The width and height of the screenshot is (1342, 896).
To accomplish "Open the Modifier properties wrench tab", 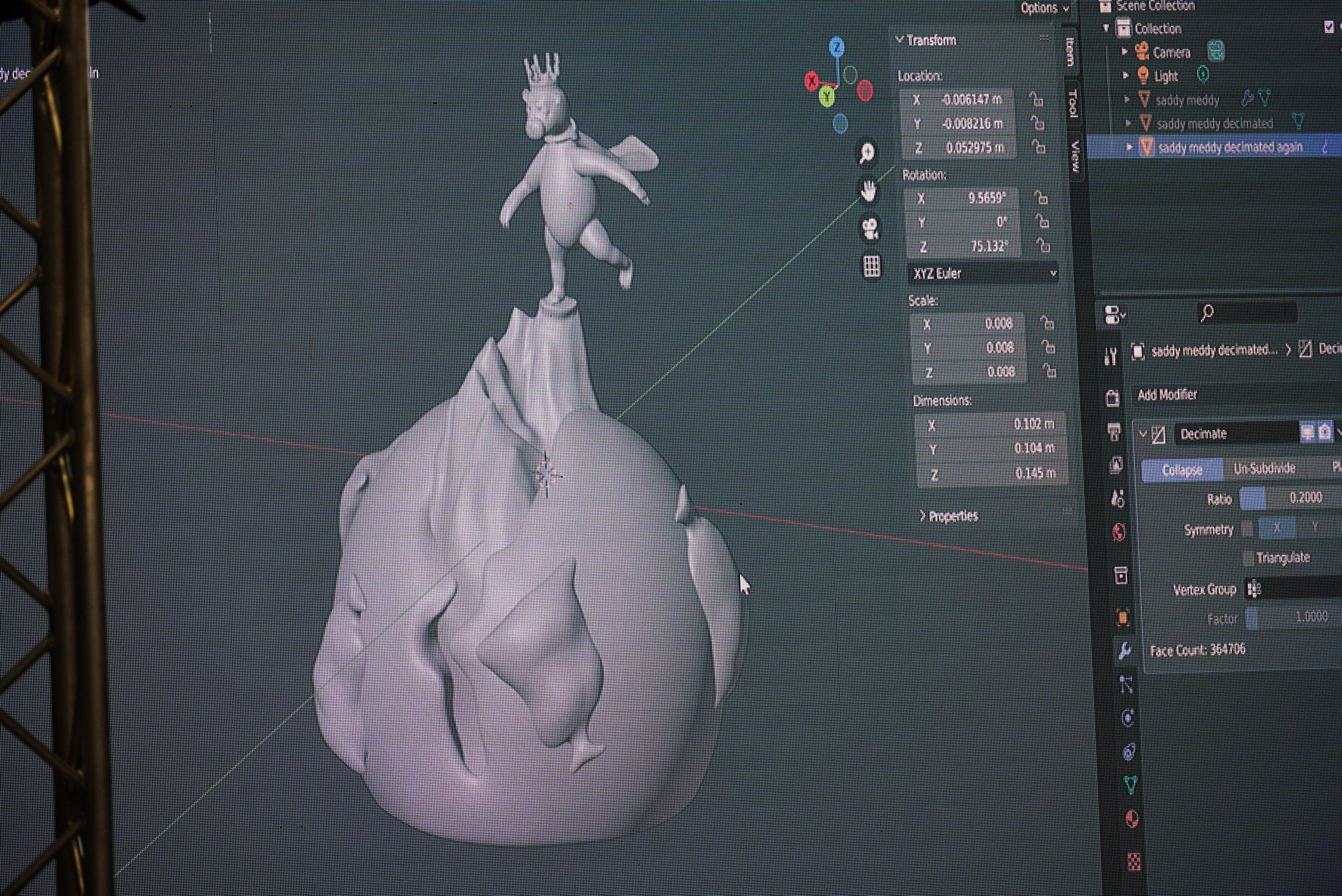I will (1124, 650).
